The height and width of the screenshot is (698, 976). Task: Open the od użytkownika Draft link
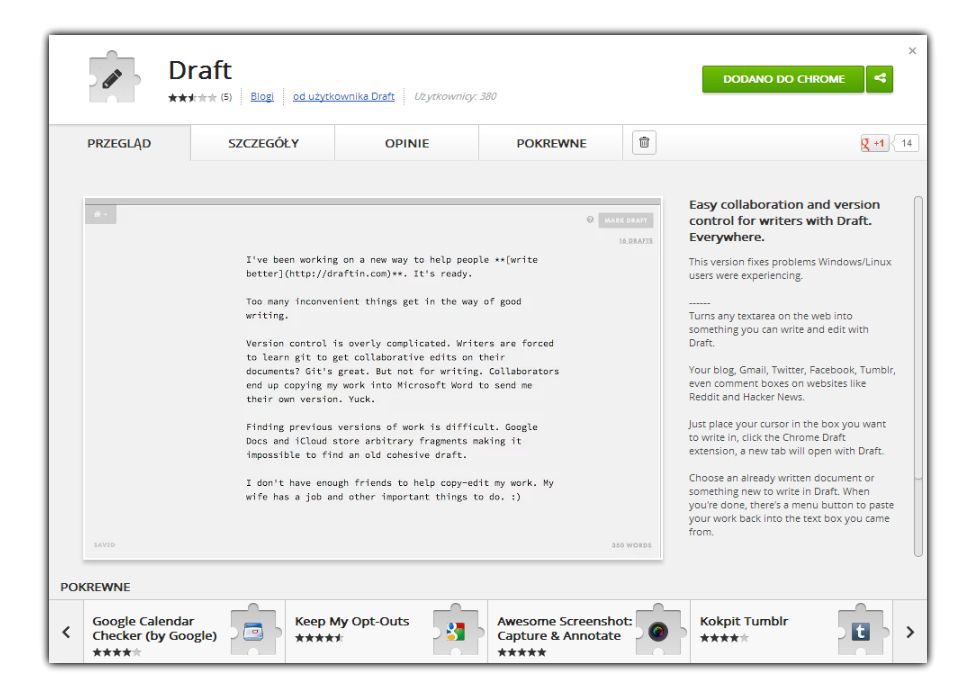point(344,97)
